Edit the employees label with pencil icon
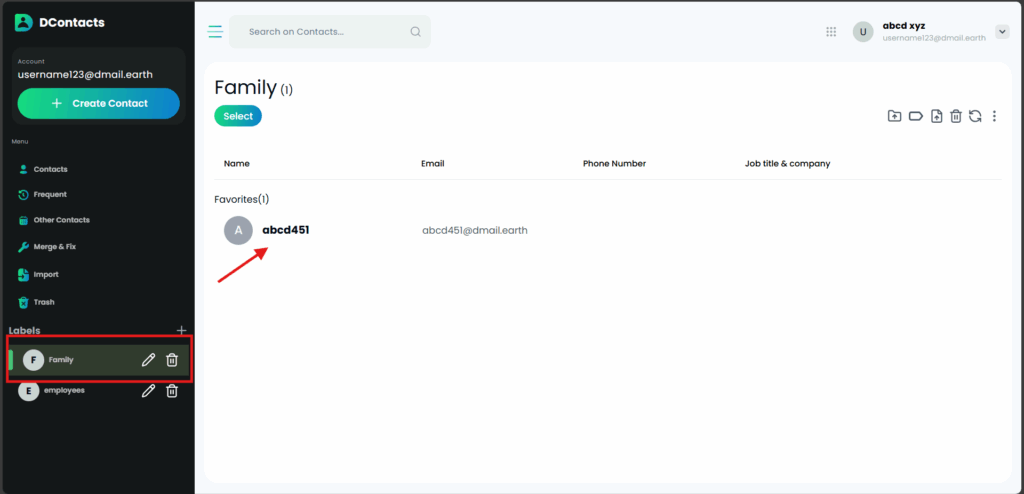The width and height of the screenshot is (1024, 494). (x=148, y=391)
